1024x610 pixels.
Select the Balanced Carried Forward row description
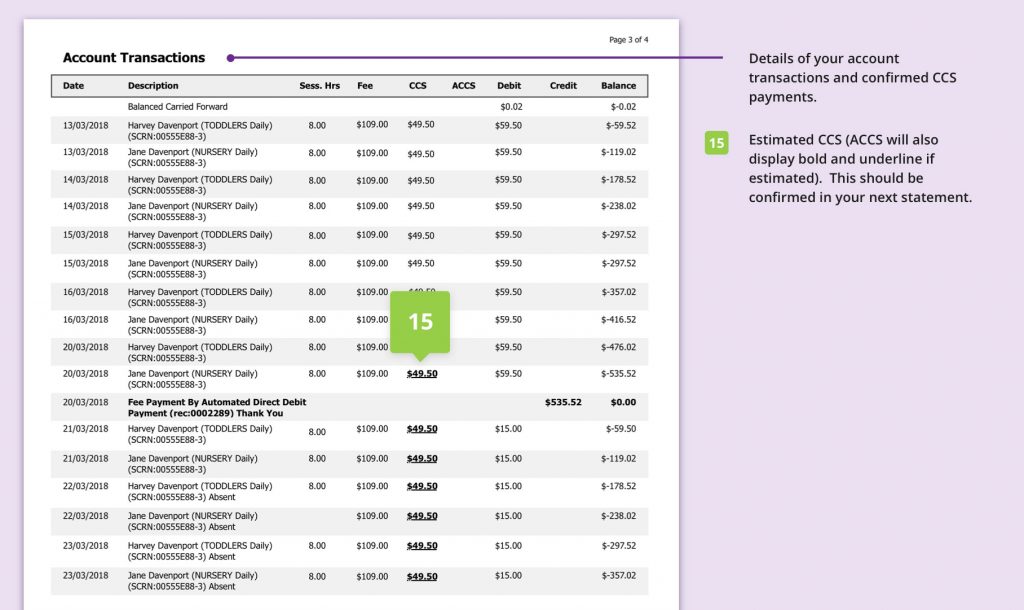(178, 106)
